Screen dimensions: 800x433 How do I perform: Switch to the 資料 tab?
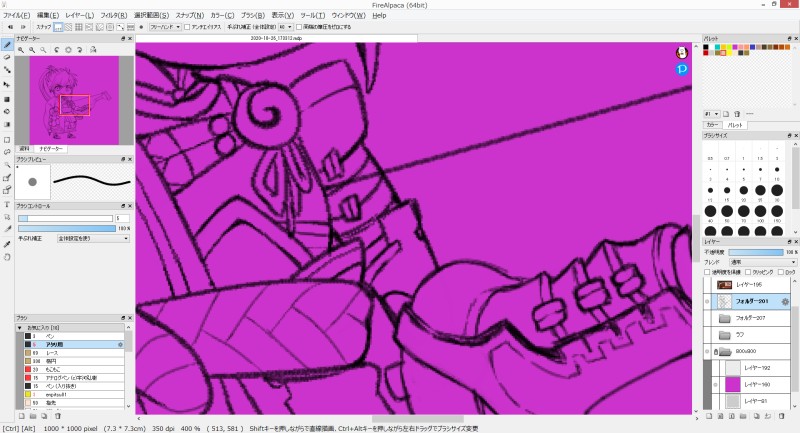24,149
